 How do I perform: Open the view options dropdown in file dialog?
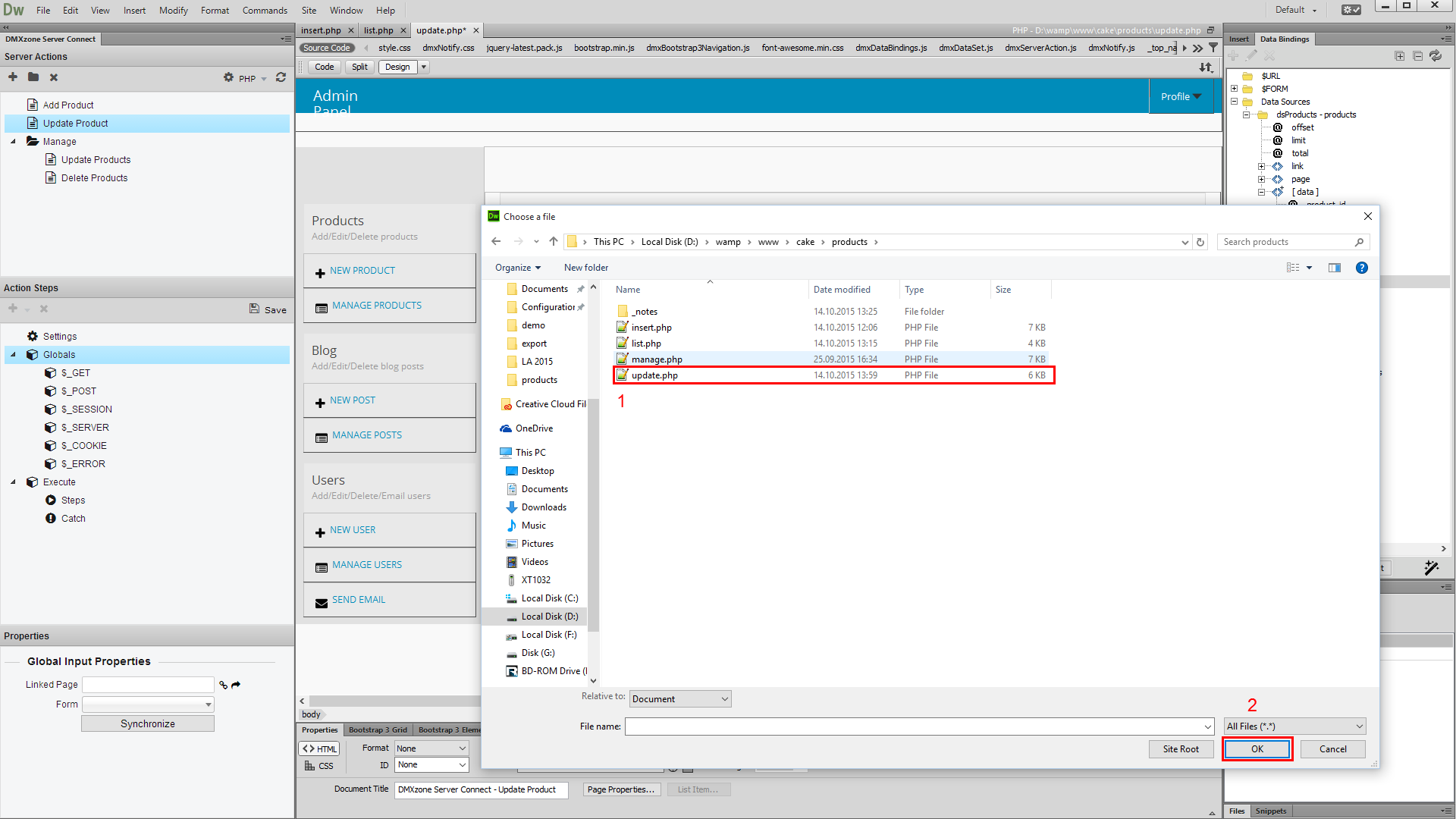point(1309,268)
